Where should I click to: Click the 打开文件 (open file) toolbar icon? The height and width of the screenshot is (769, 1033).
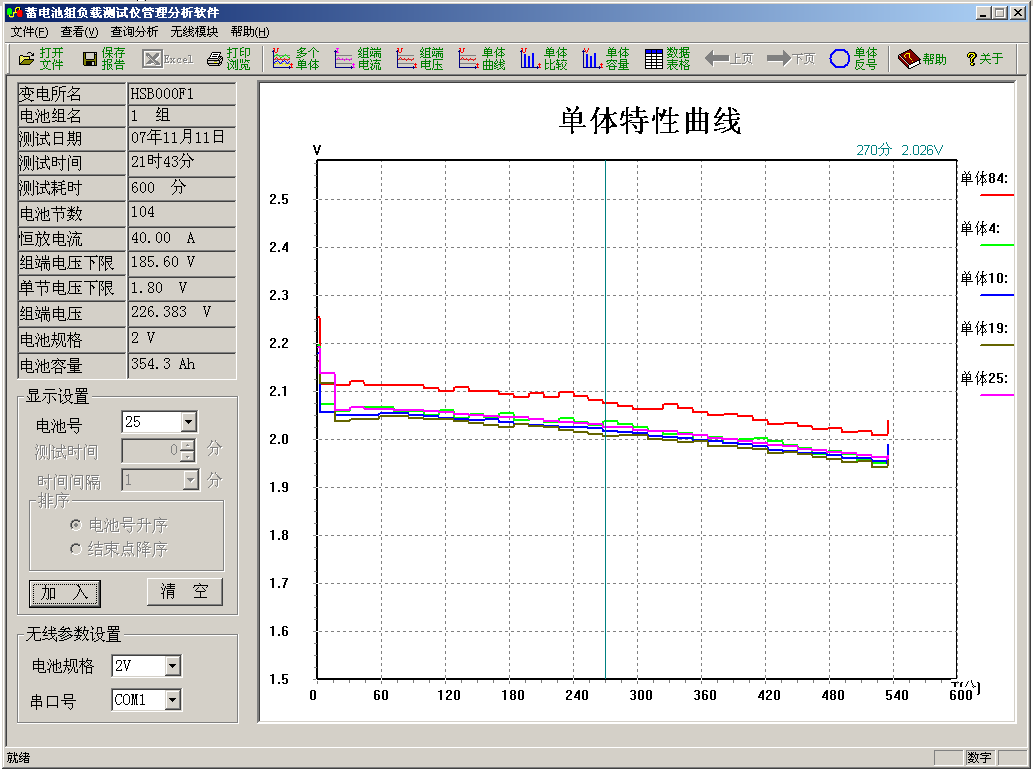(x=40, y=59)
